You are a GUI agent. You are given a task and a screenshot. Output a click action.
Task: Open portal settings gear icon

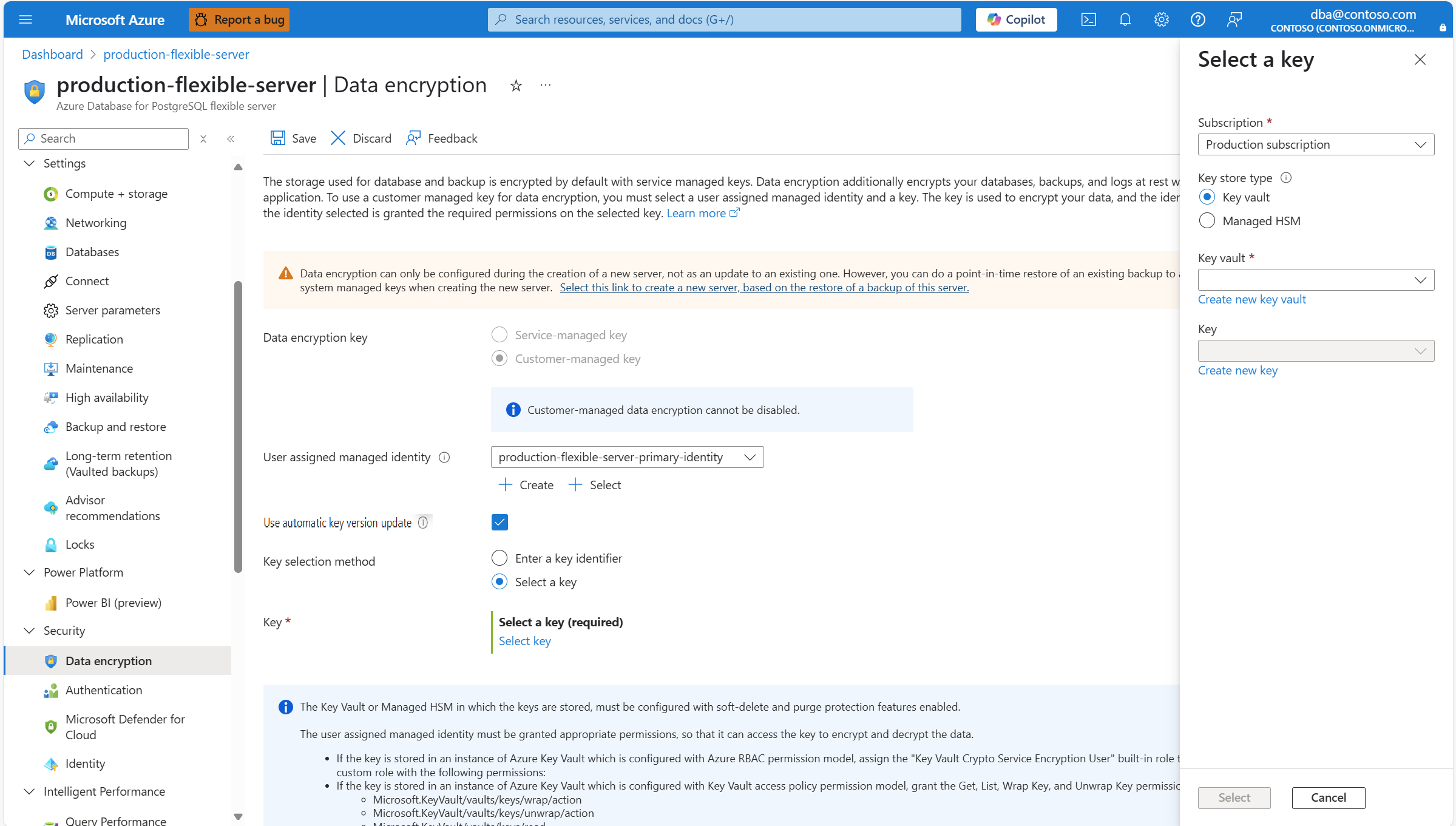(x=1161, y=19)
